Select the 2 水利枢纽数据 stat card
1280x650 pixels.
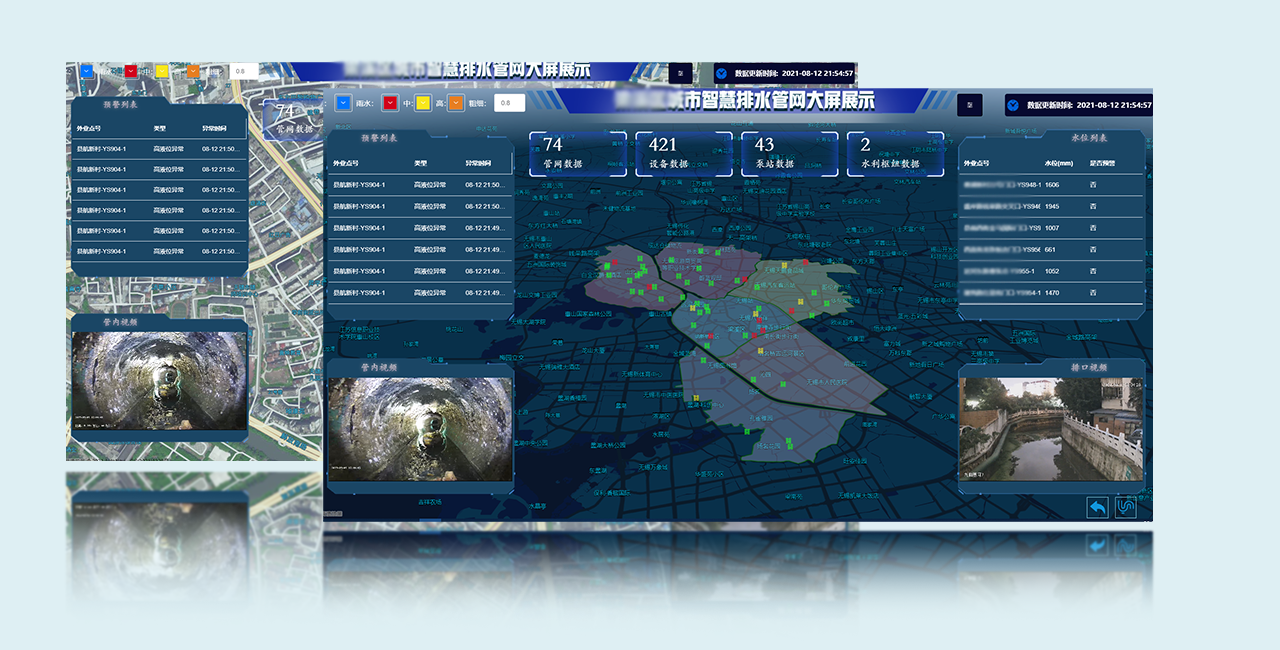(x=894, y=155)
